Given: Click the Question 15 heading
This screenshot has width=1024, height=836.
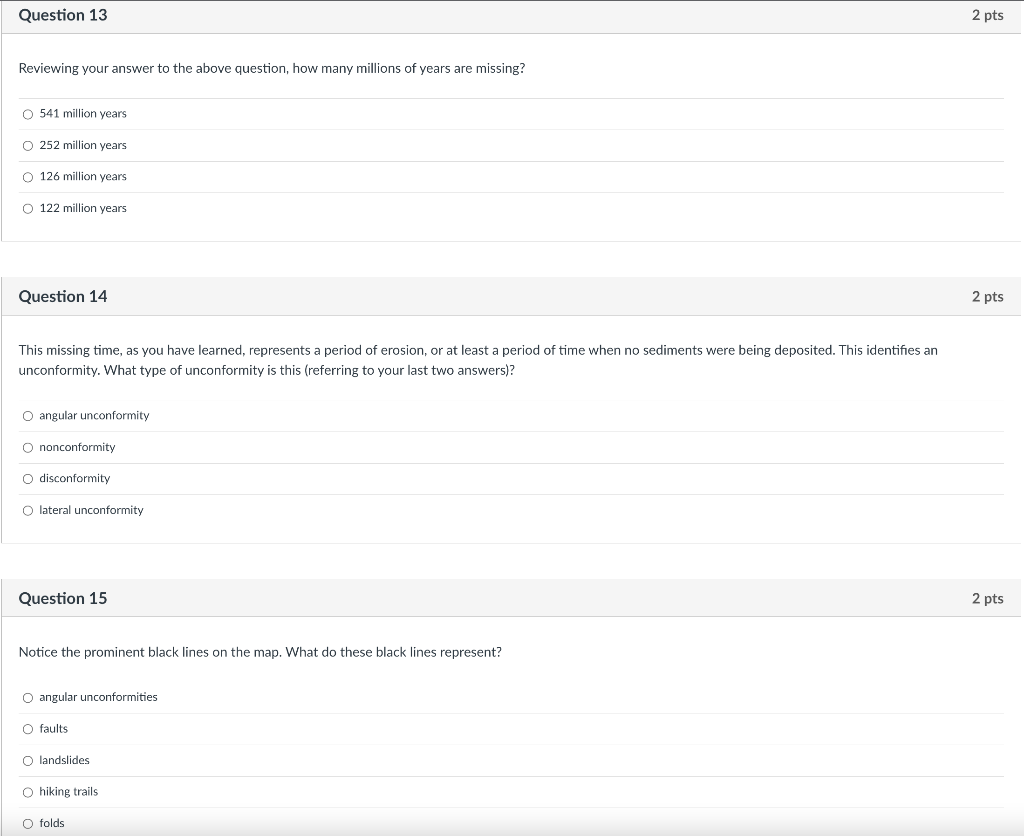Looking at the screenshot, I should coord(63,598).
